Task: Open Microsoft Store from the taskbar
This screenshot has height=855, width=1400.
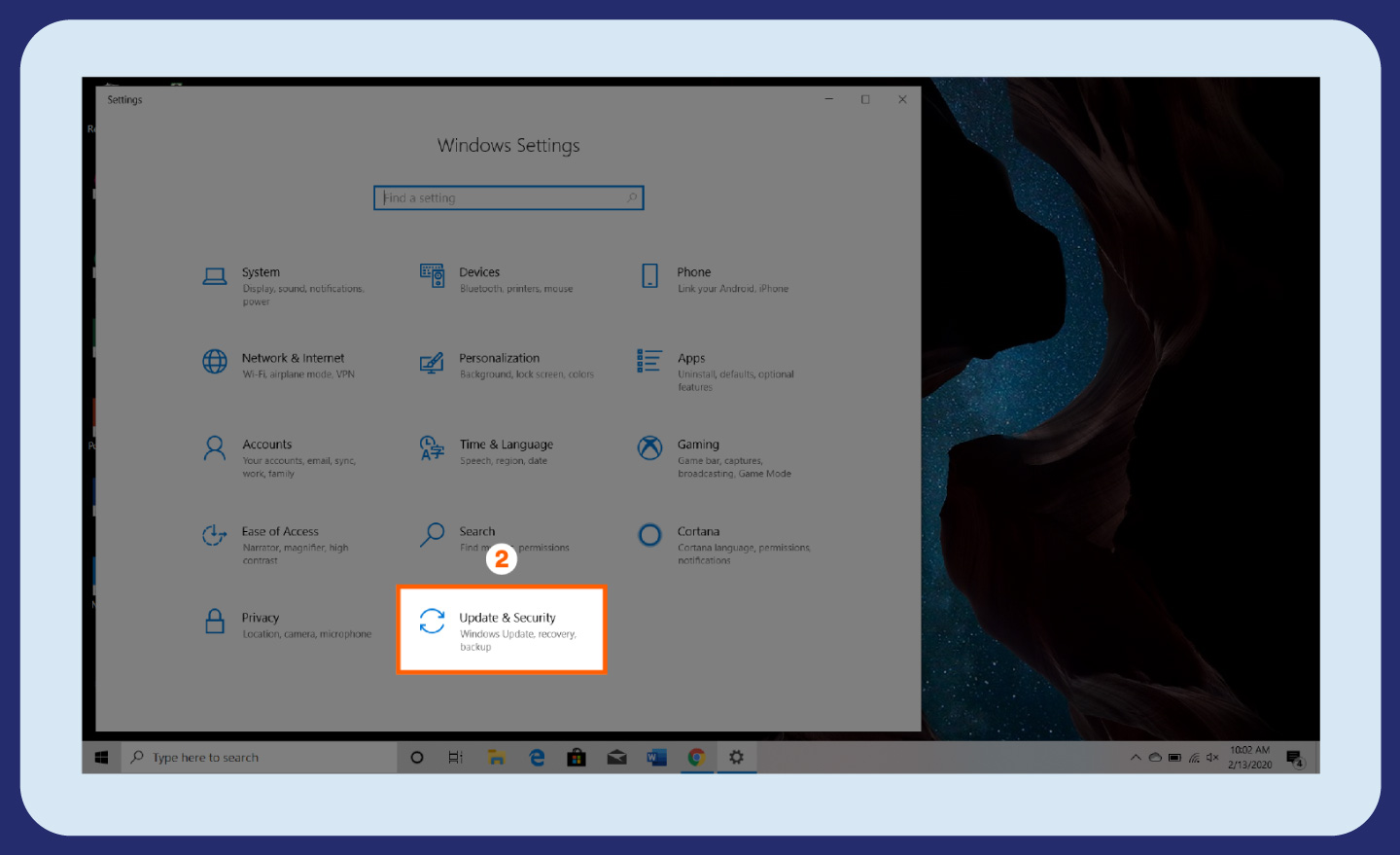Action: click(x=577, y=758)
